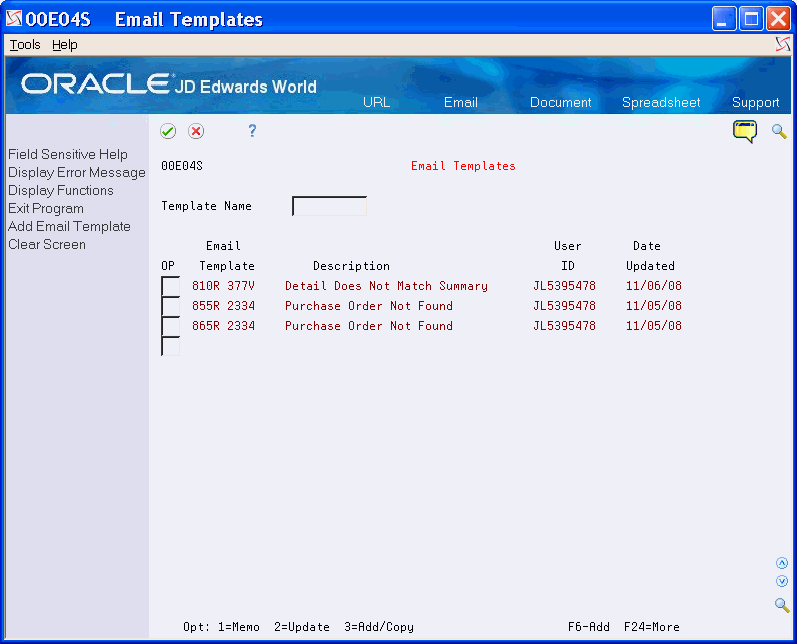Click template name 865R 2334
The image size is (797, 644).
pos(223,326)
